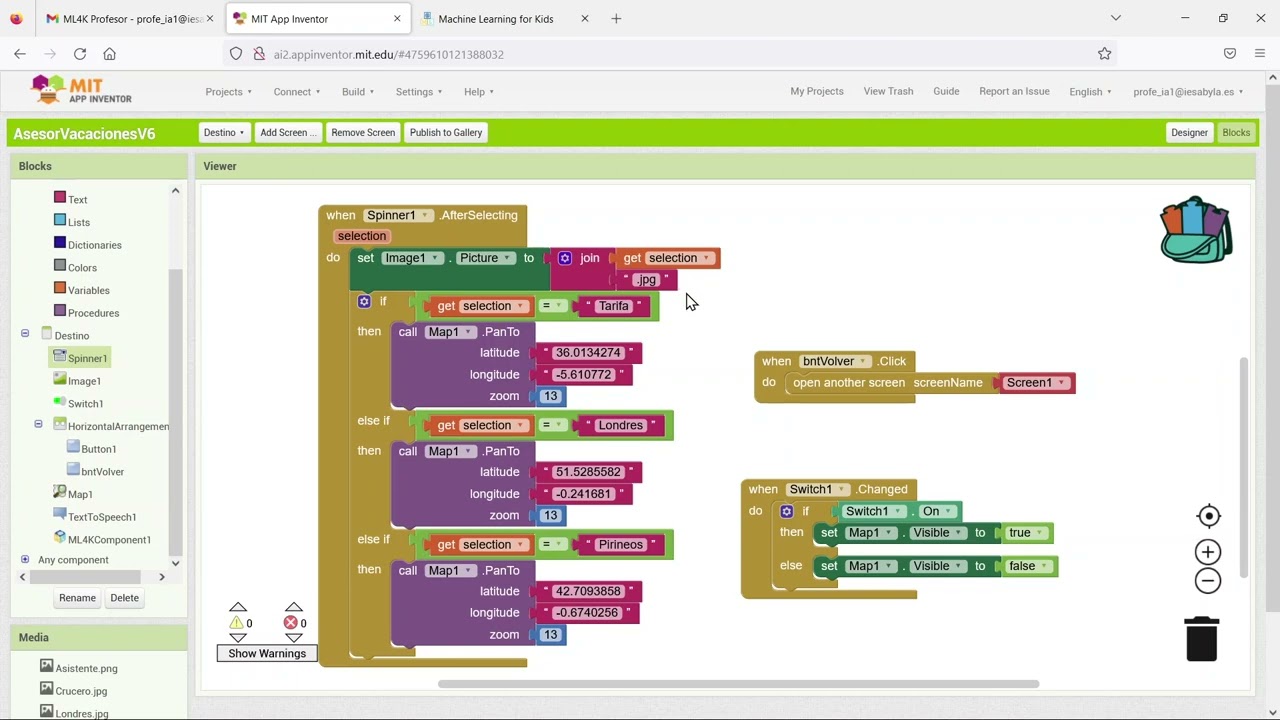Collapse the Destino tree node
Image resolution: width=1280 pixels, height=720 pixels.
point(25,334)
